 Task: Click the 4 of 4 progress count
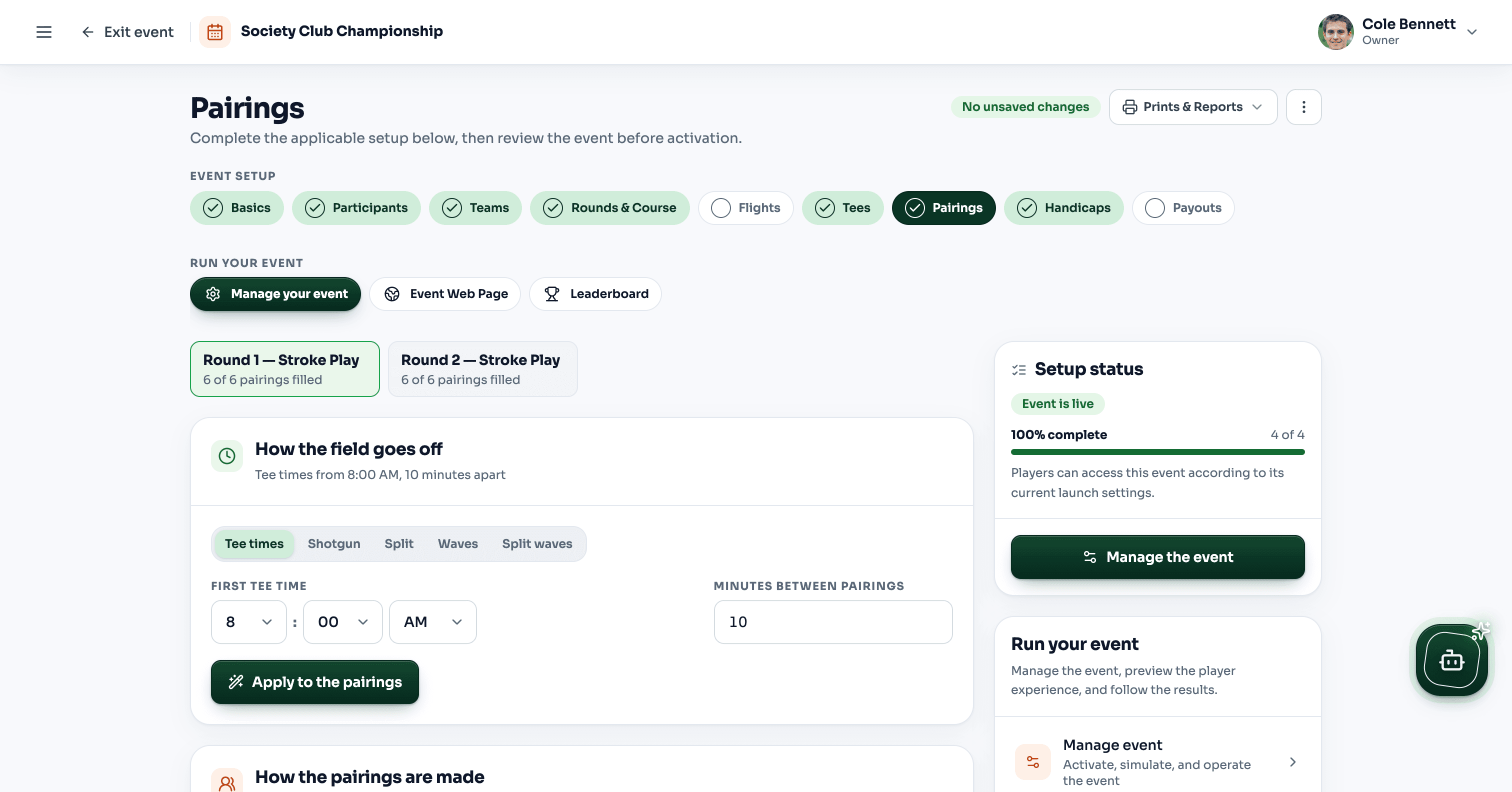pos(1287,434)
